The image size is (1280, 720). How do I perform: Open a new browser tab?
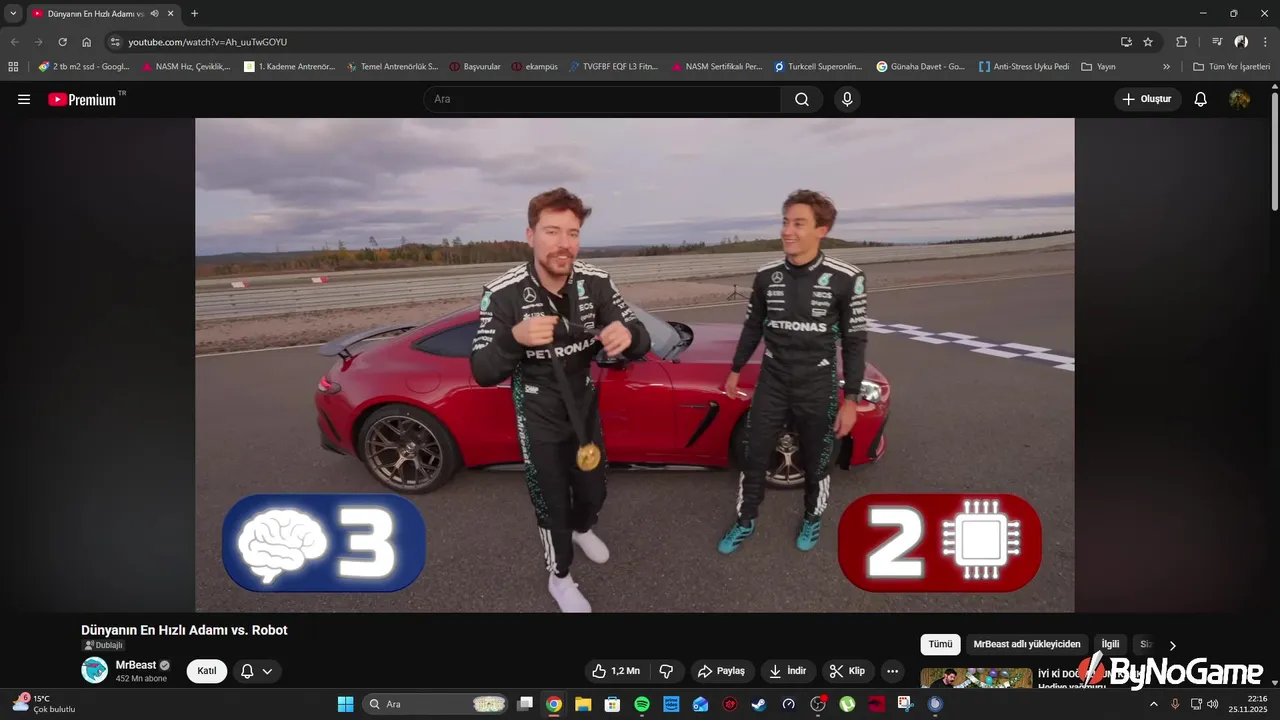tap(194, 13)
